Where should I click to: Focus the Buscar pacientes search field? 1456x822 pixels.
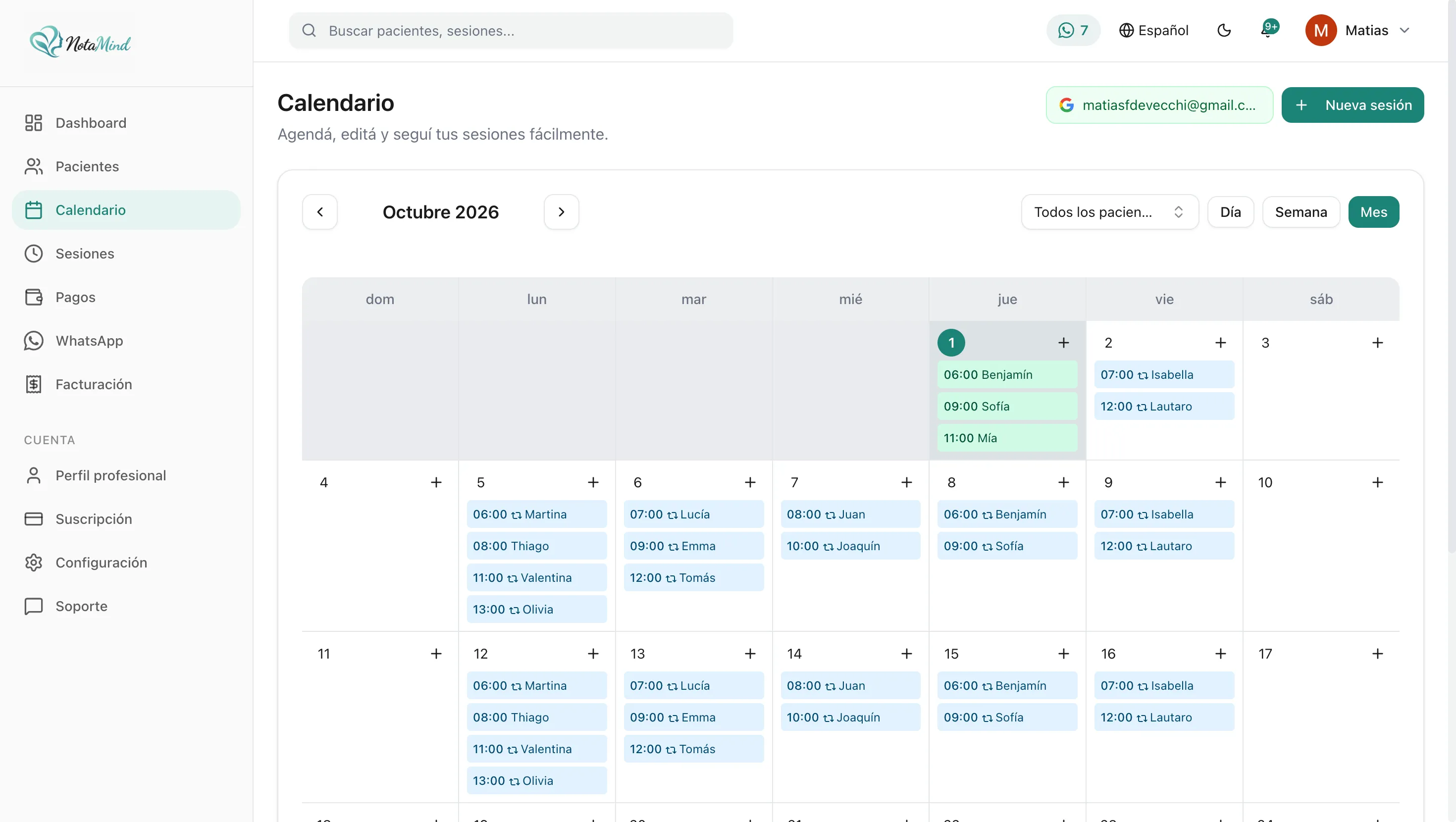[x=511, y=31]
